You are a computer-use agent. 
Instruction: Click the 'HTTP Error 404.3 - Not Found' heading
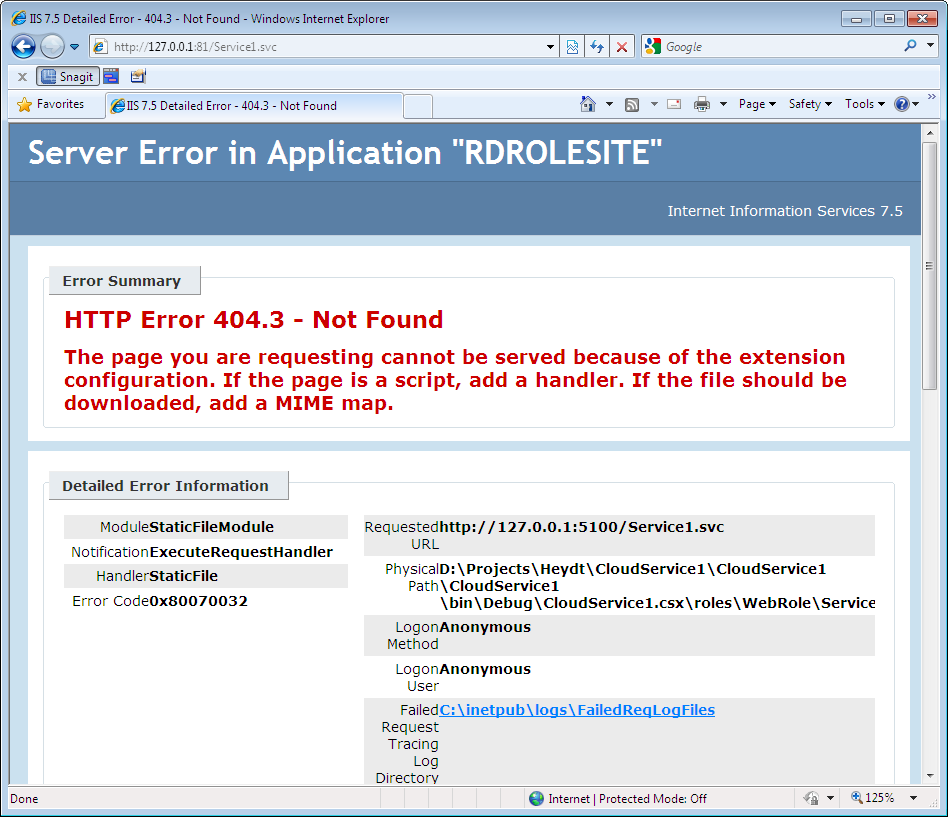point(254,320)
